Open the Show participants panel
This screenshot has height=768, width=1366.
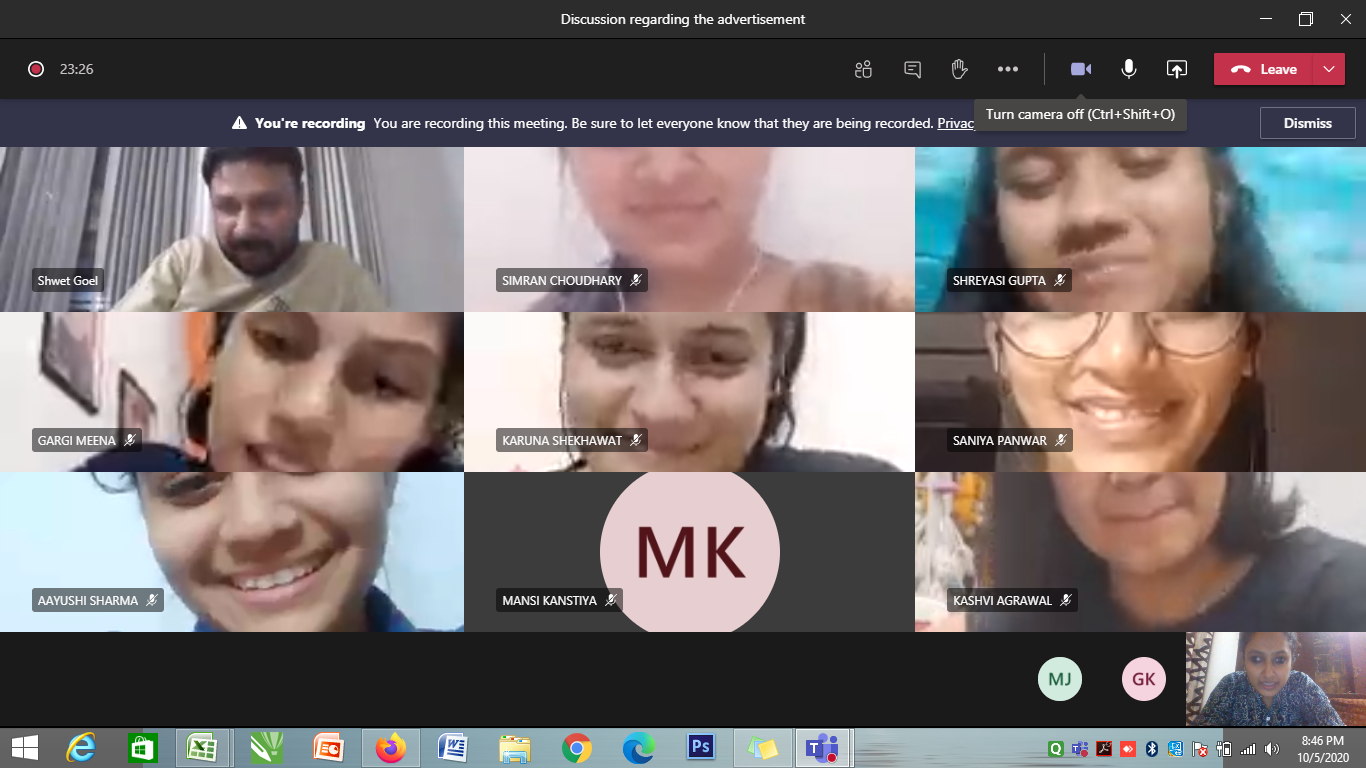tap(863, 69)
